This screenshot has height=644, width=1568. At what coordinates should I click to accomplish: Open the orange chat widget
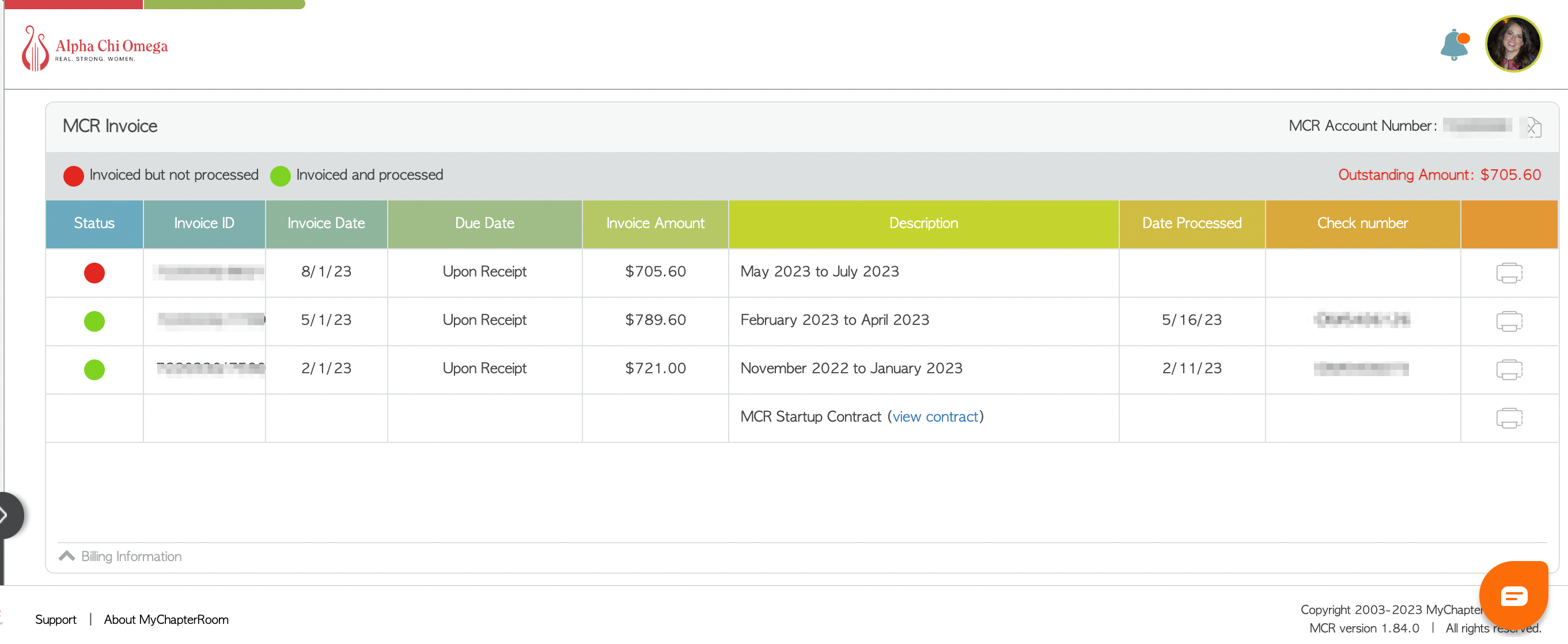point(1513,595)
